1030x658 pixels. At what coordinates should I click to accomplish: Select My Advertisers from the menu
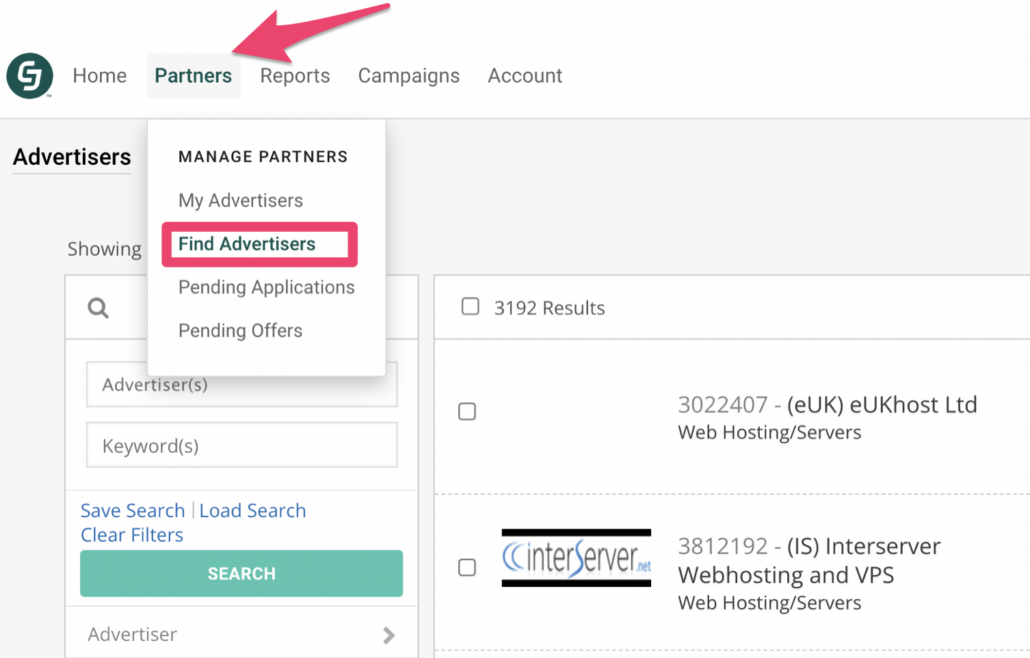pos(240,200)
